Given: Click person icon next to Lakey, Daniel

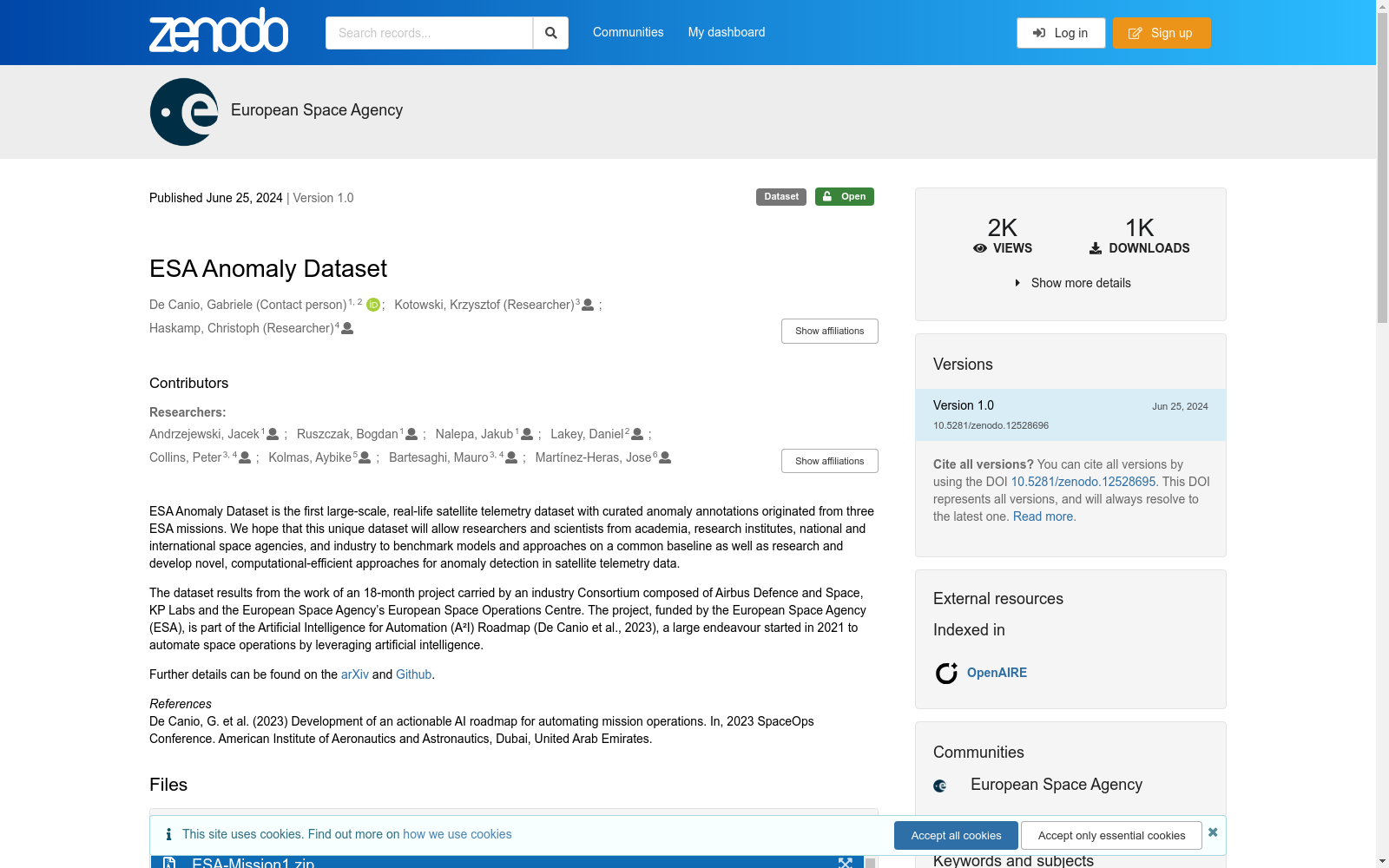Looking at the screenshot, I should pos(637,434).
